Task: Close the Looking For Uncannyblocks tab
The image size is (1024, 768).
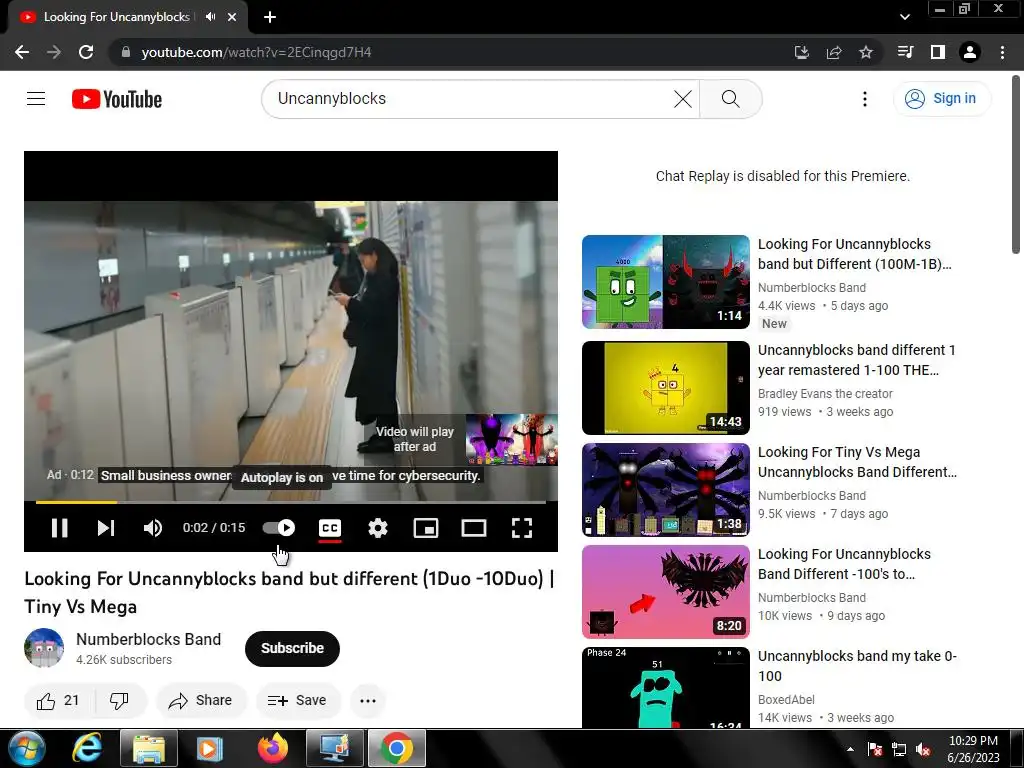Action: pyautogui.click(x=232, y=17)
